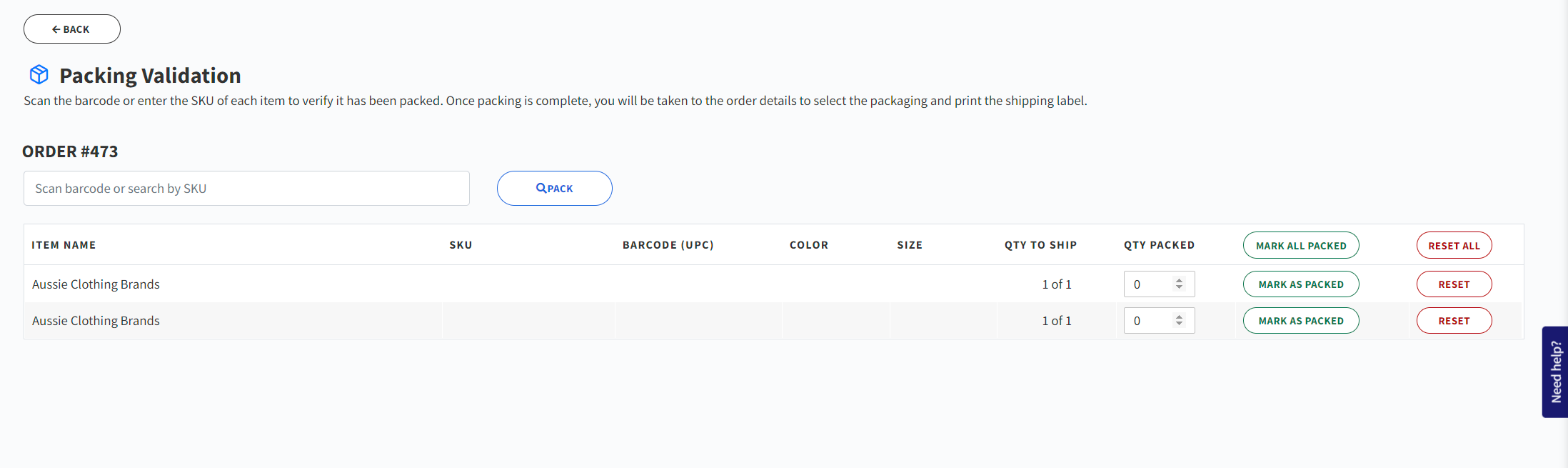
Task: Click RESET ALL
Action: pyautogui.click(x=1454, y=244)
